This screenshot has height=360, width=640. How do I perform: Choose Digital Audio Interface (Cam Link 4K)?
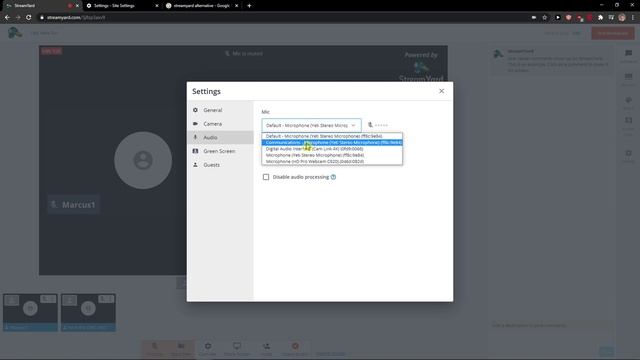click(332, 149)
